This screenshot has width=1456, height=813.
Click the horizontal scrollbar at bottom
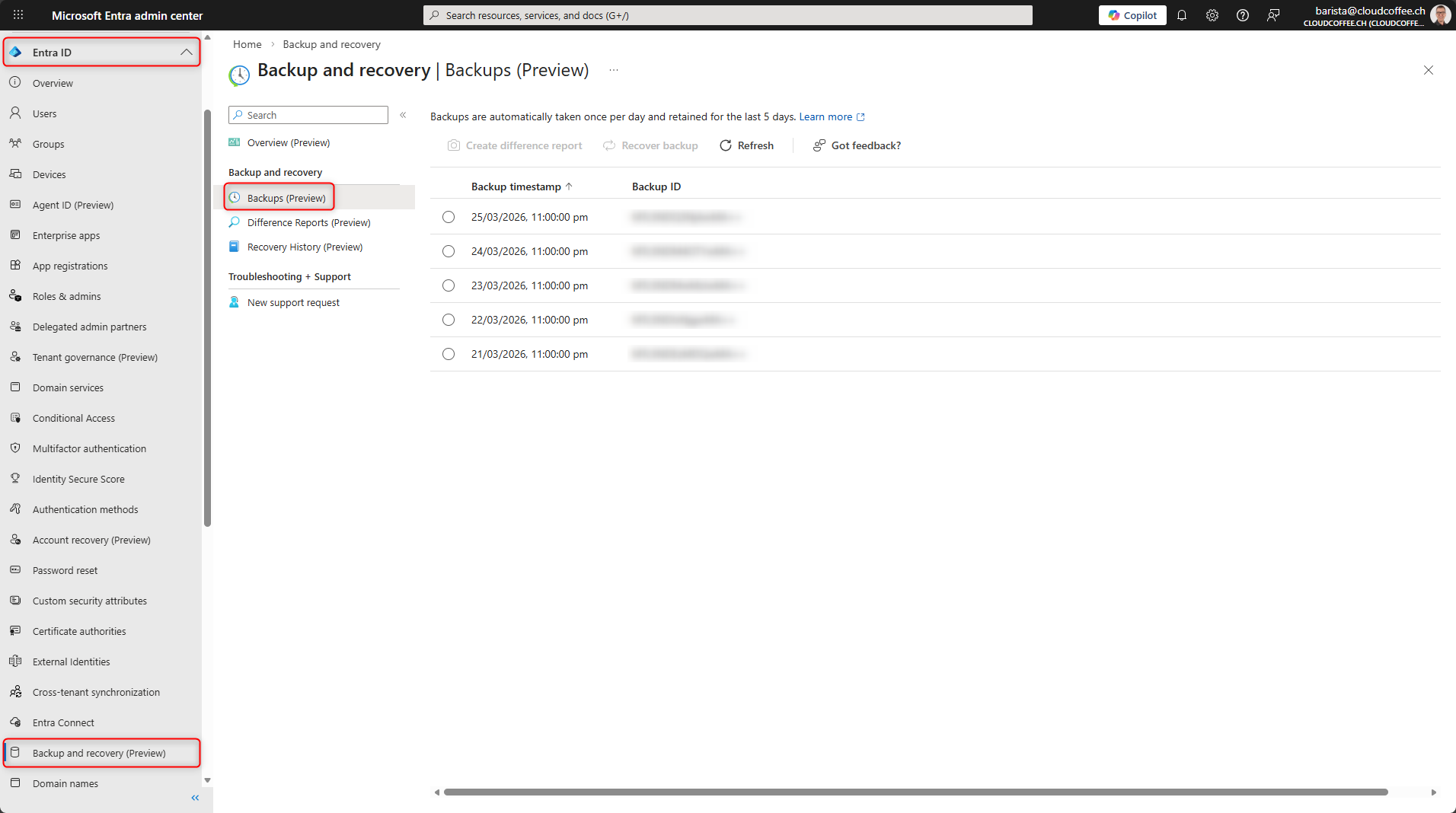click(x=914, y=792)
